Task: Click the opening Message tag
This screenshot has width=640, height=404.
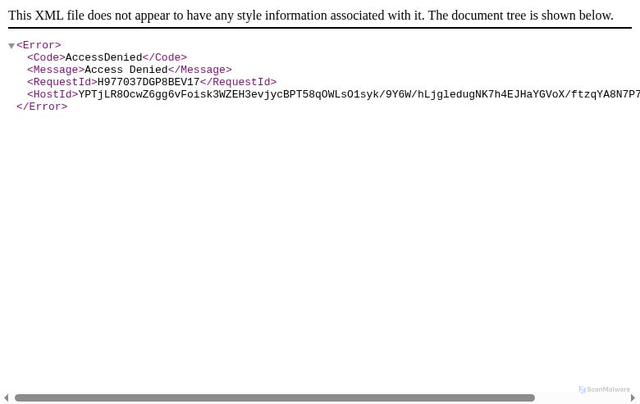Action: [x=56, y=69]
